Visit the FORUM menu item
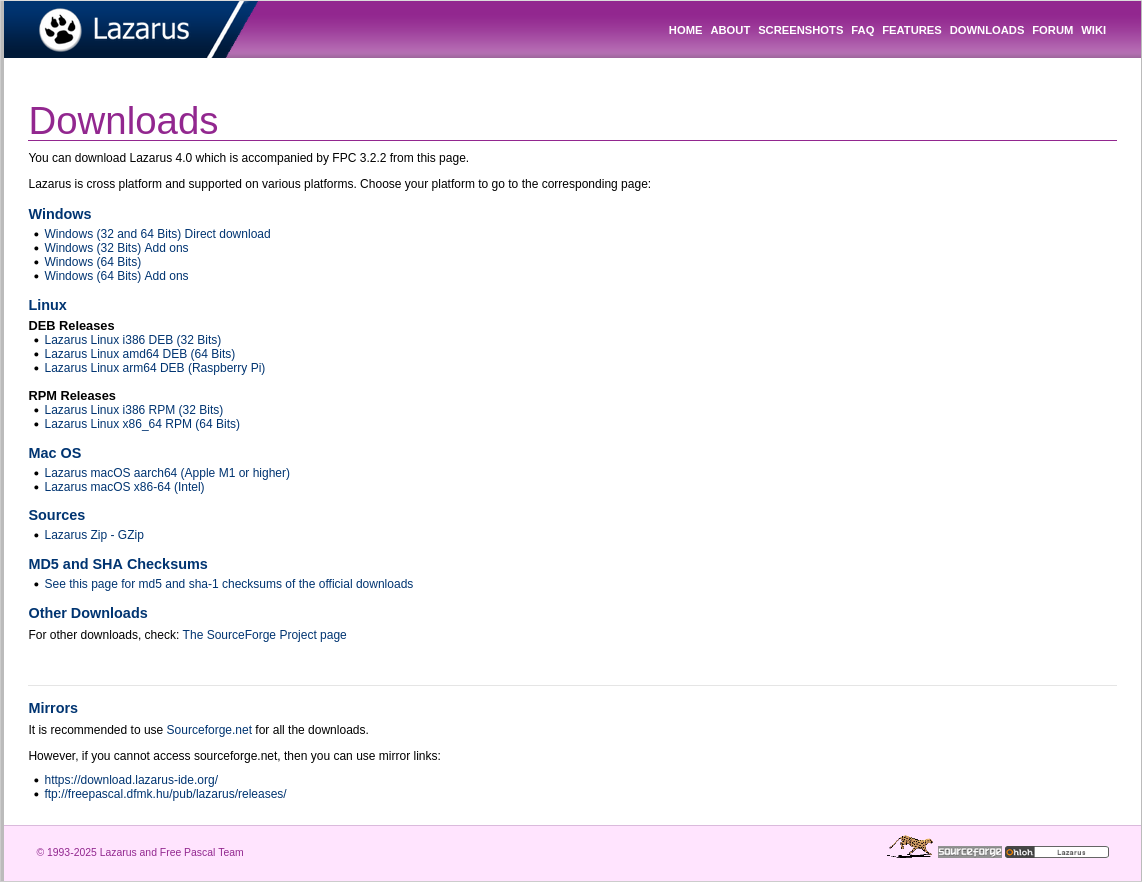 1052,30
